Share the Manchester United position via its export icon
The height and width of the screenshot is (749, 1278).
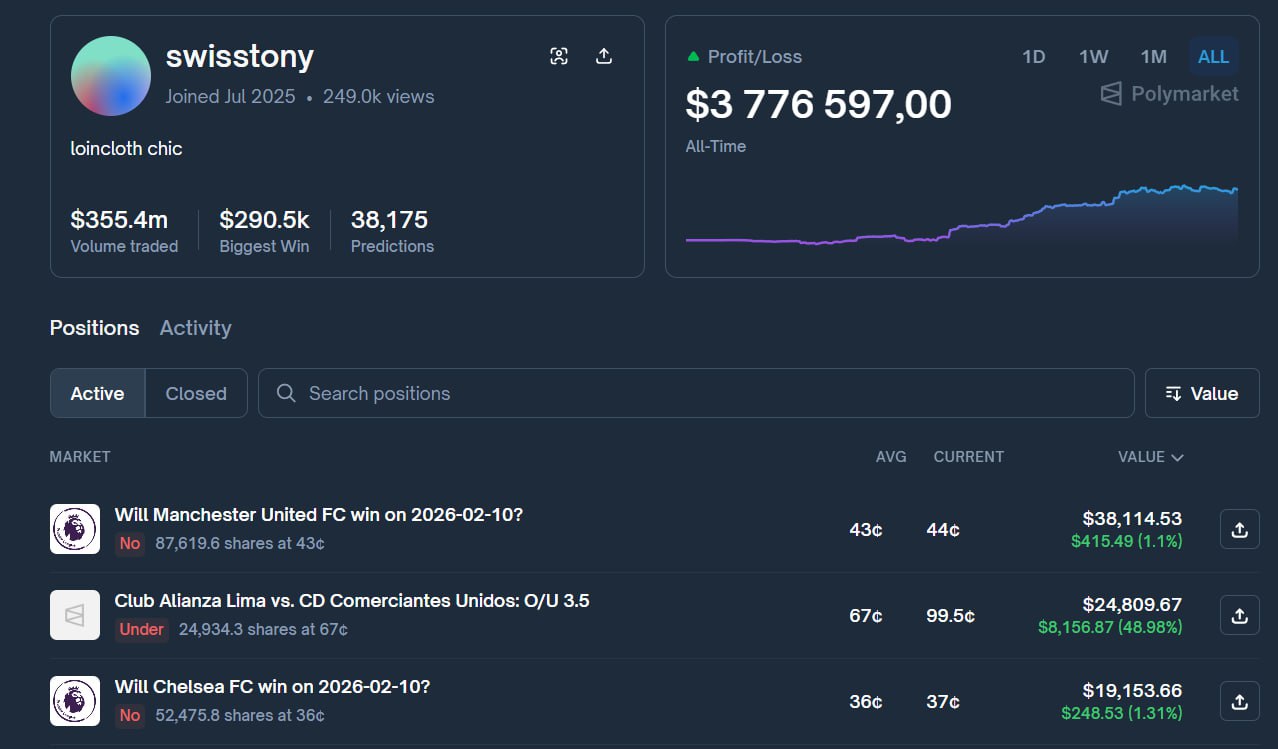(1239, 529)
